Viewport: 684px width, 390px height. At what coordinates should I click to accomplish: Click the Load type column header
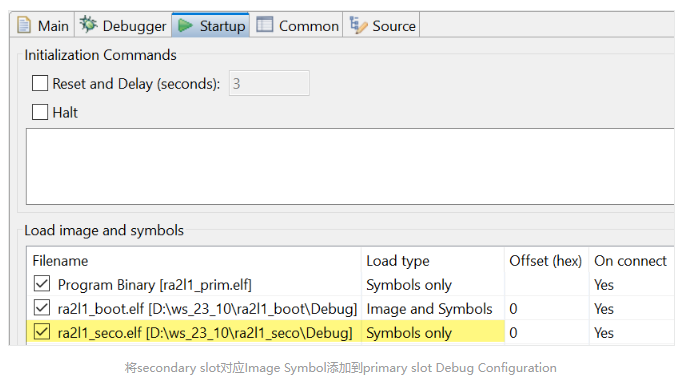pos(398,261)
